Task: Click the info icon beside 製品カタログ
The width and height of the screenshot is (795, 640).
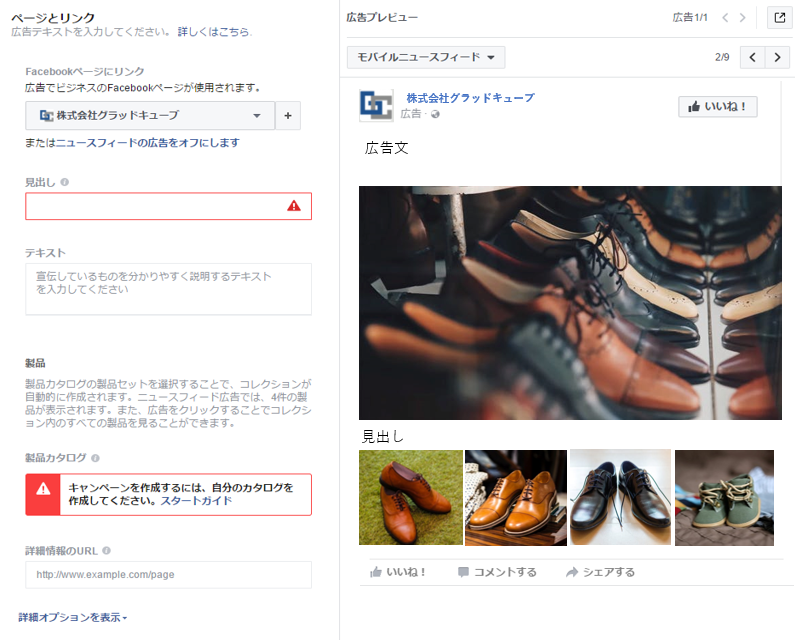Action: click(95, 458)
